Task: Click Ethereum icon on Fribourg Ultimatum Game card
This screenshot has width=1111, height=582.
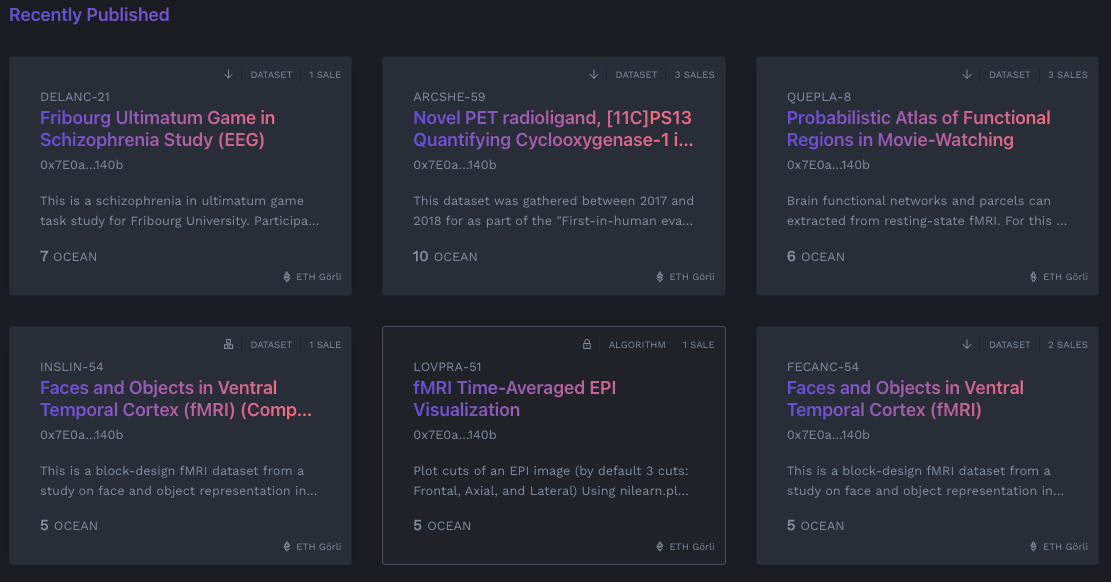Action: click(x=287, y=277)
